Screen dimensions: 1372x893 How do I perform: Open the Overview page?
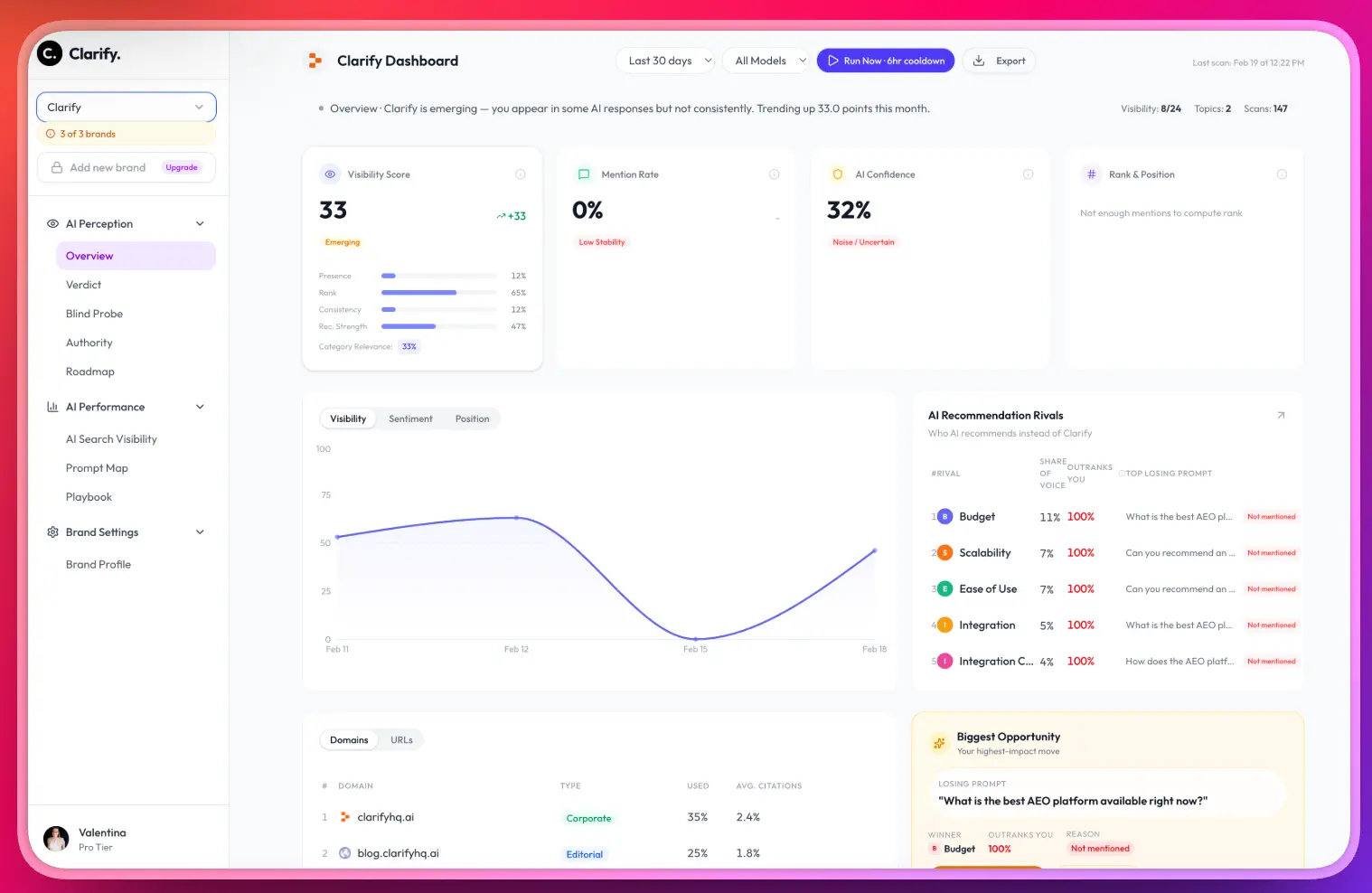click(x=136, y=256)
